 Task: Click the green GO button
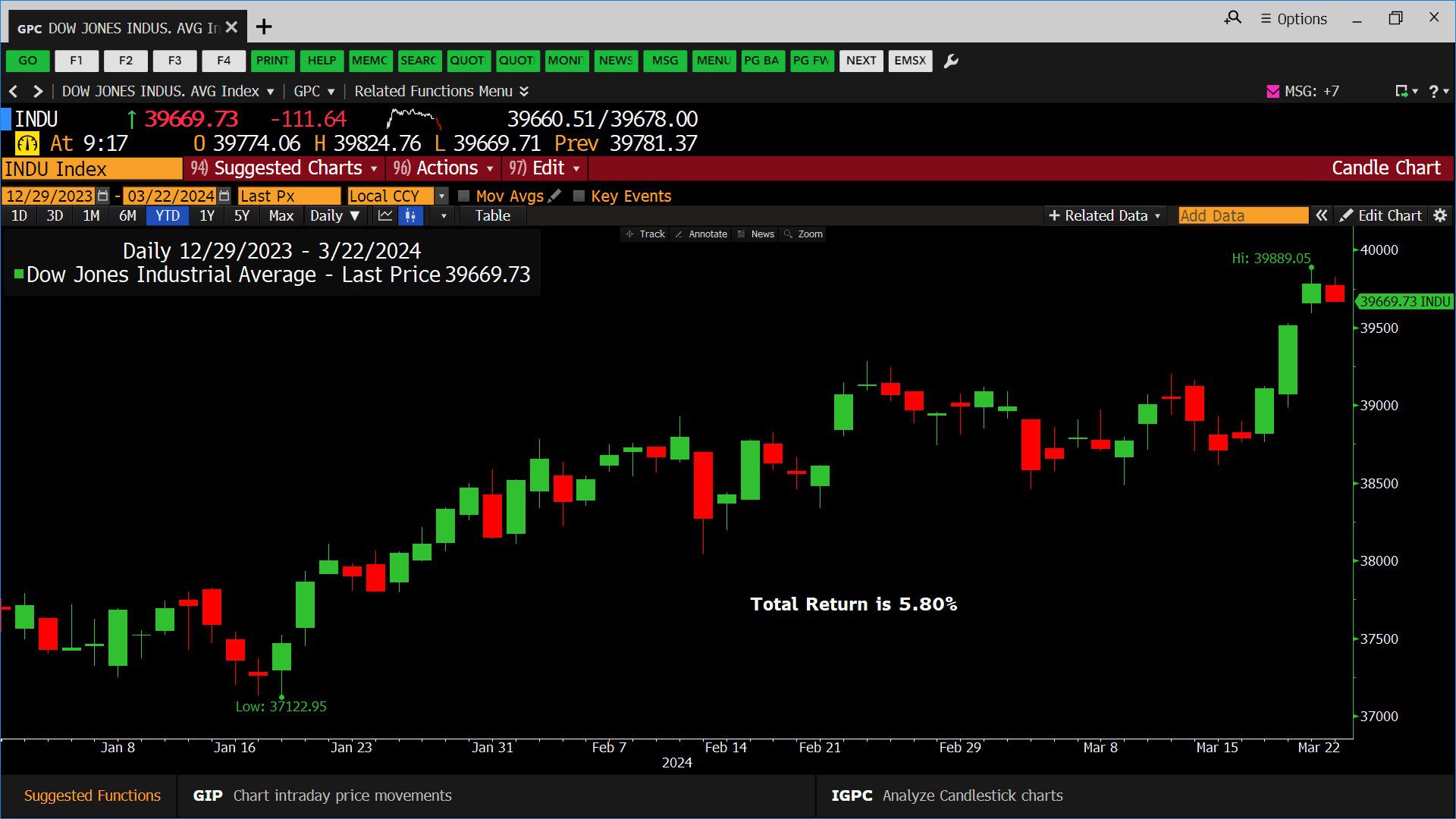pyautogui.click(x=28, y=61)
